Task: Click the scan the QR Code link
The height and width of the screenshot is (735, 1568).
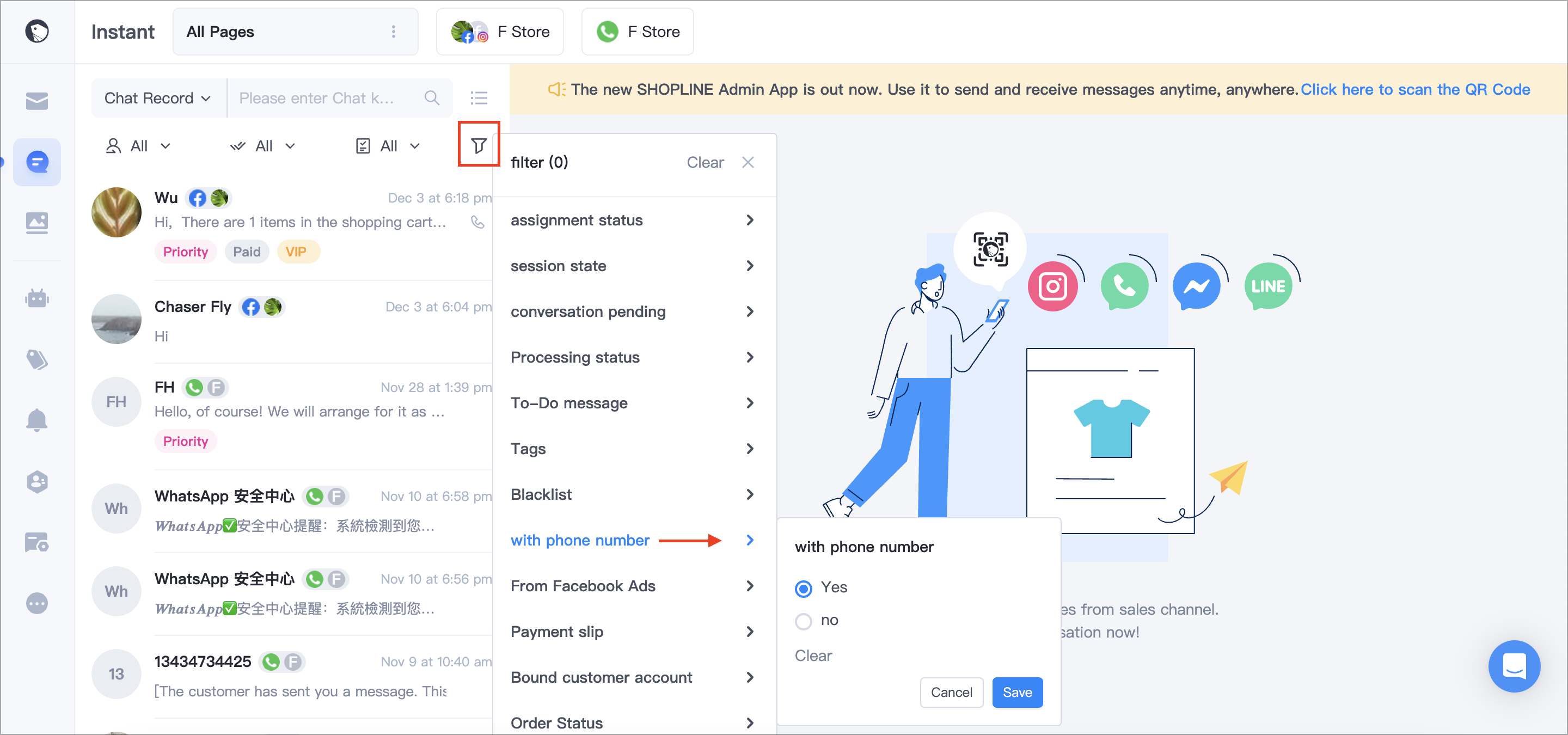Action: coord(1414,89)
